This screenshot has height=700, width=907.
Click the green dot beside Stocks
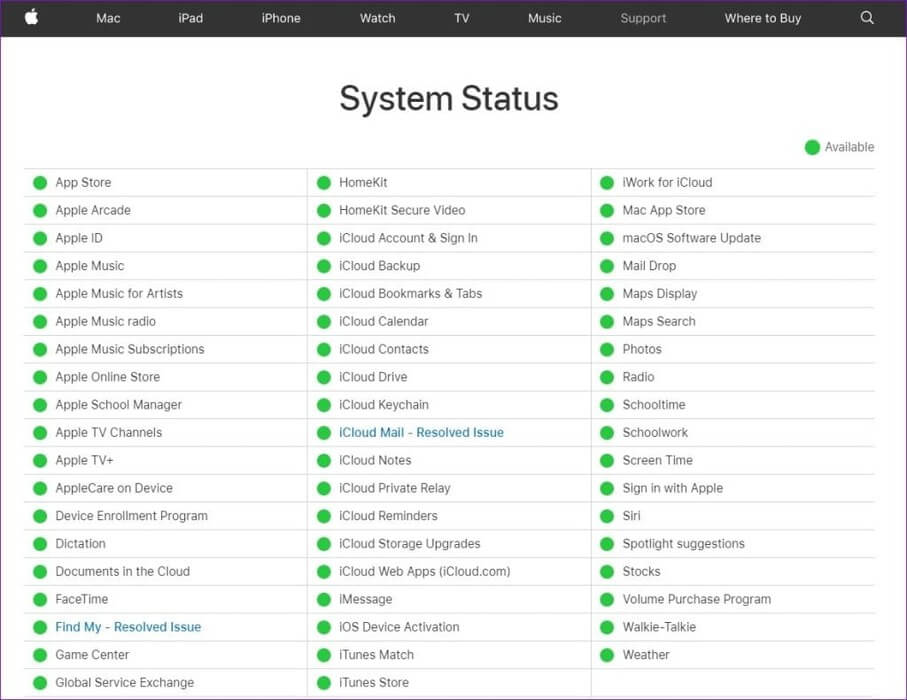tap(607, 572)
